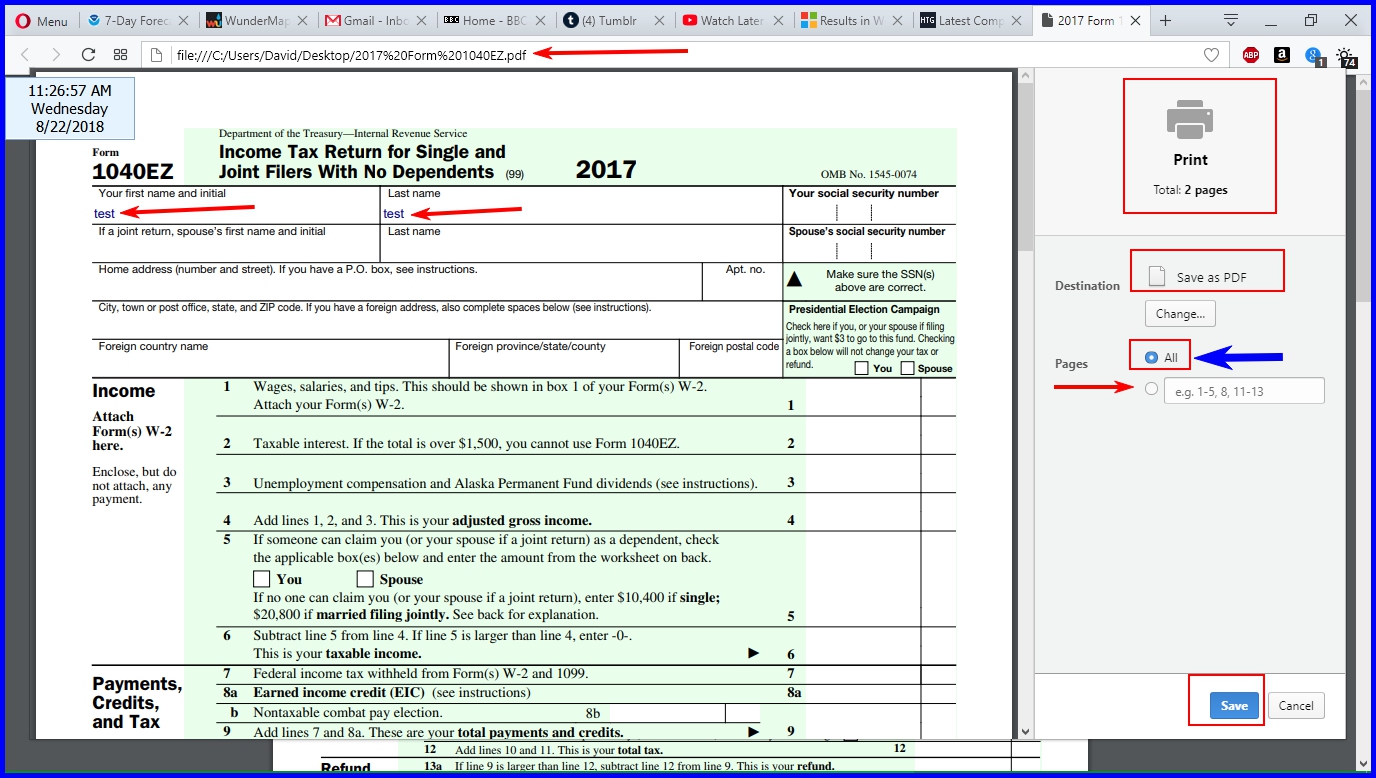The image size is (1376, 778).
Task: Click the preview scrollbar down arrow
Action: coord(1026,732)
